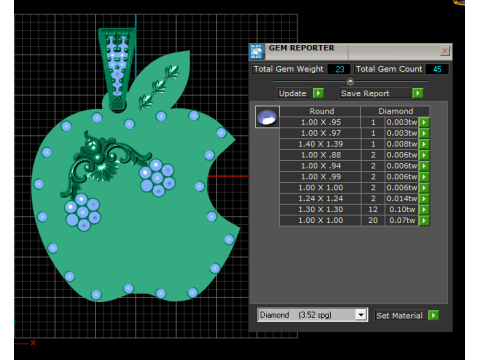This screenshot has height=360, width=480.
Task: Click the Total Gem Weight value .23
Action: pos(339,69)
